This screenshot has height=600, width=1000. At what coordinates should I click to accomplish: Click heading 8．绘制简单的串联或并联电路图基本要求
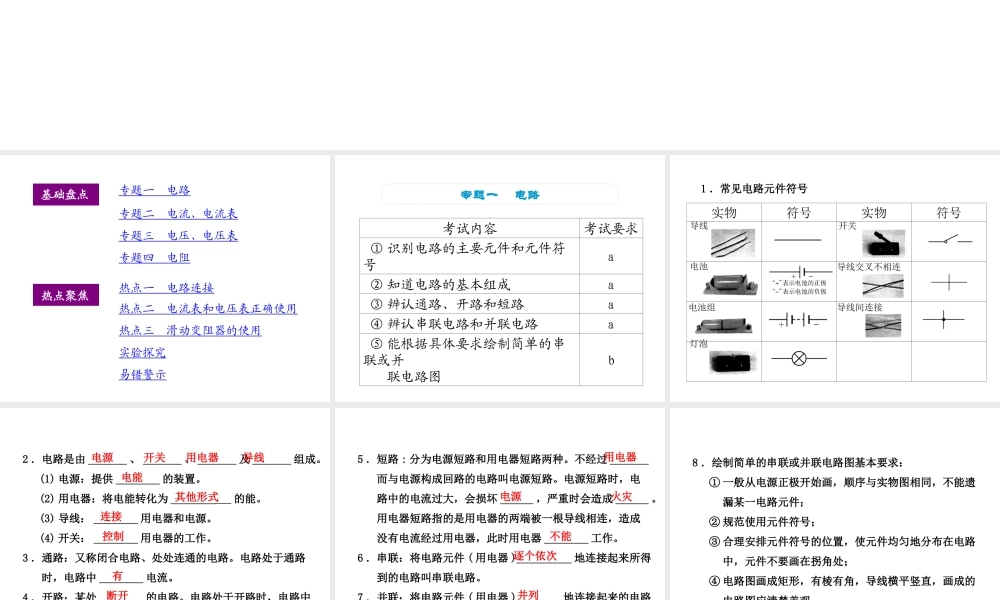pos(797,462)
